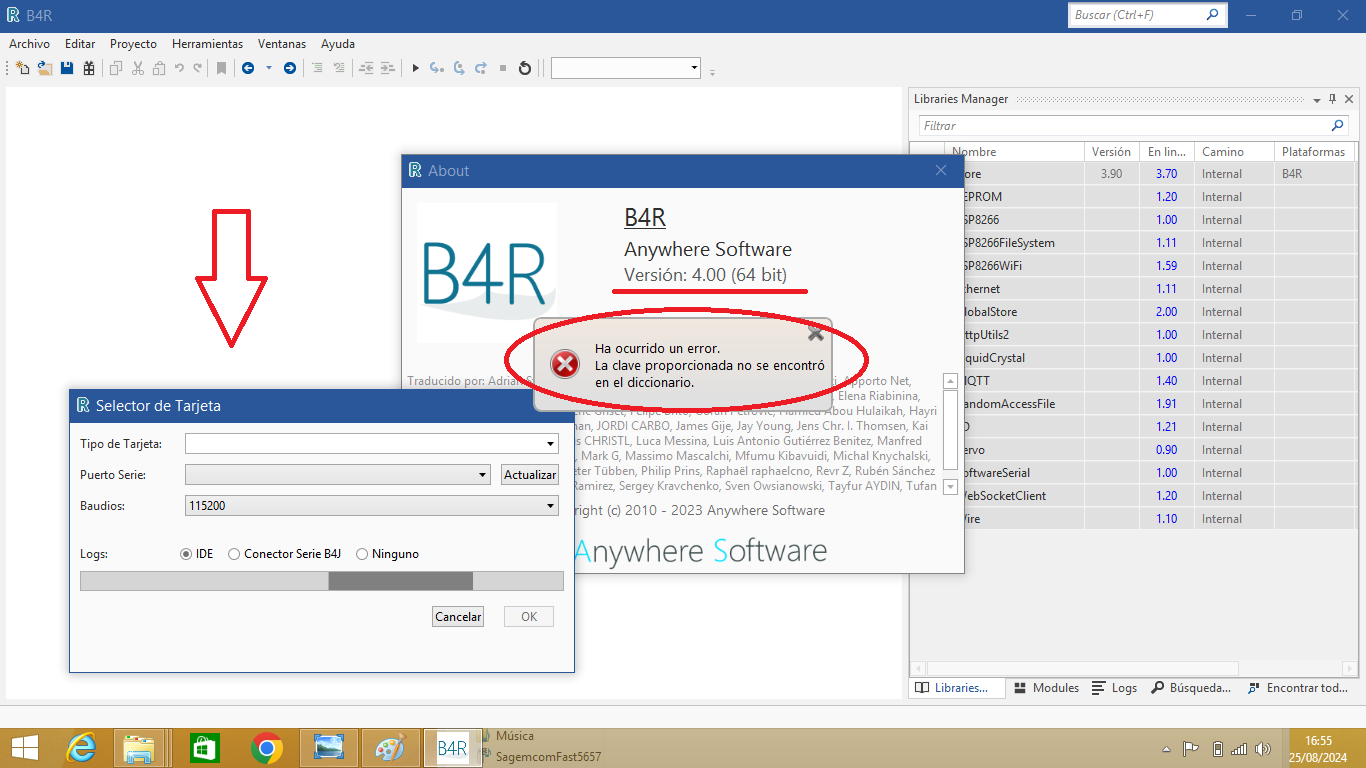
Task: Switch to the Modules tab
Action: click(1046, 688)
